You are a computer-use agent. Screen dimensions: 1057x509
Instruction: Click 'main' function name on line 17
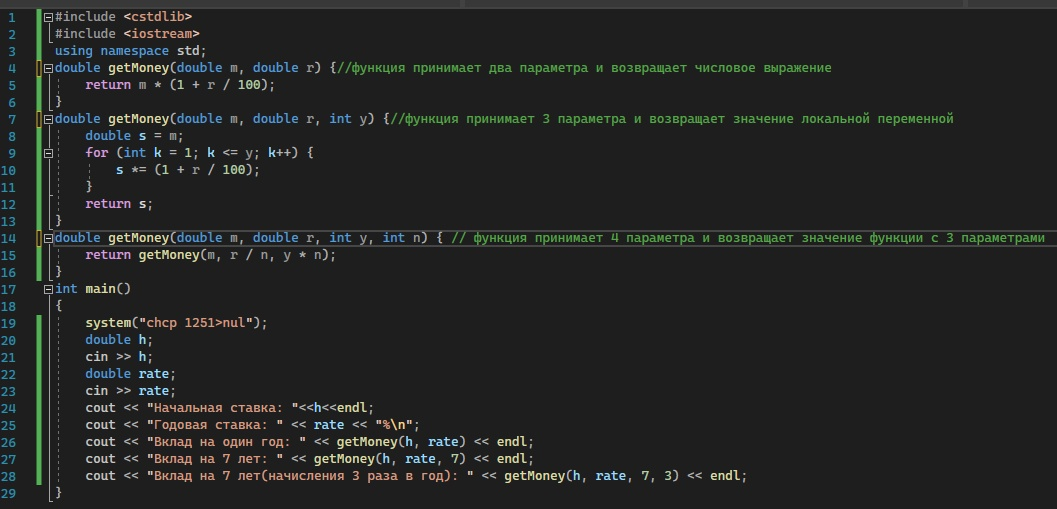point(100,289)
